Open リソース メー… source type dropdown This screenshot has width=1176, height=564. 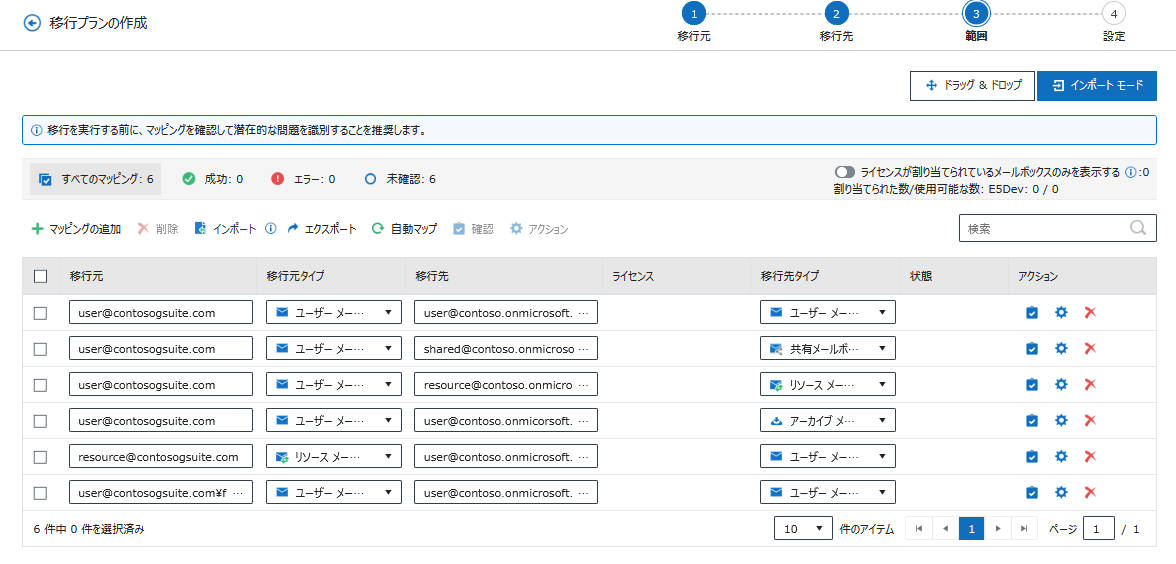[x=334, y=456]
